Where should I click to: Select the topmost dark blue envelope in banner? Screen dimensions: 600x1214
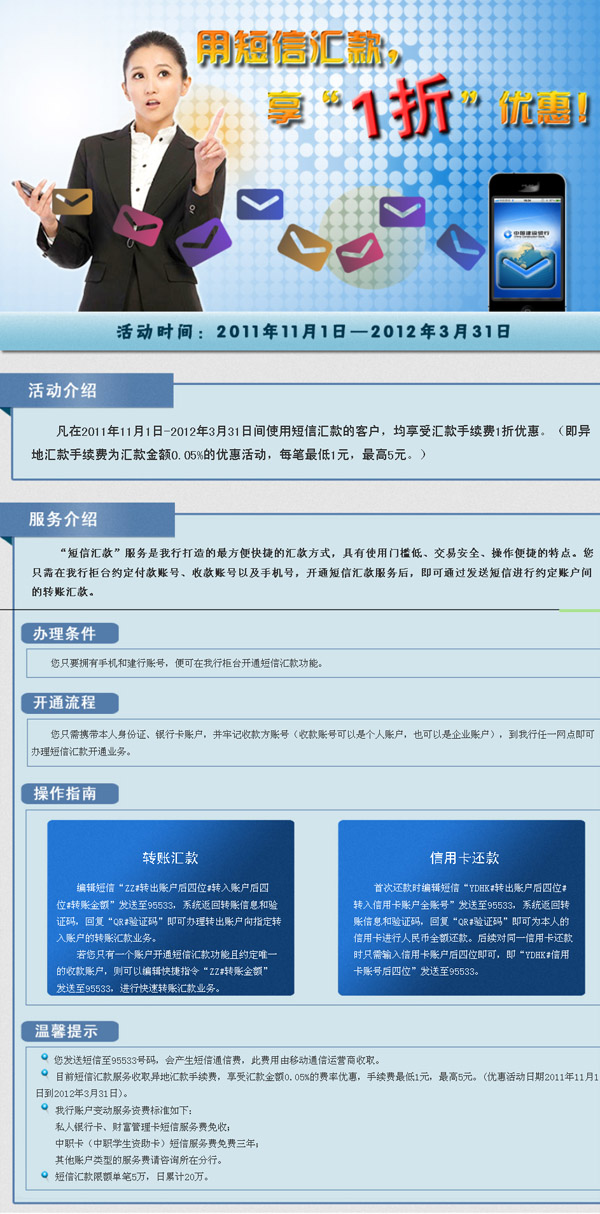coord(259,204)
